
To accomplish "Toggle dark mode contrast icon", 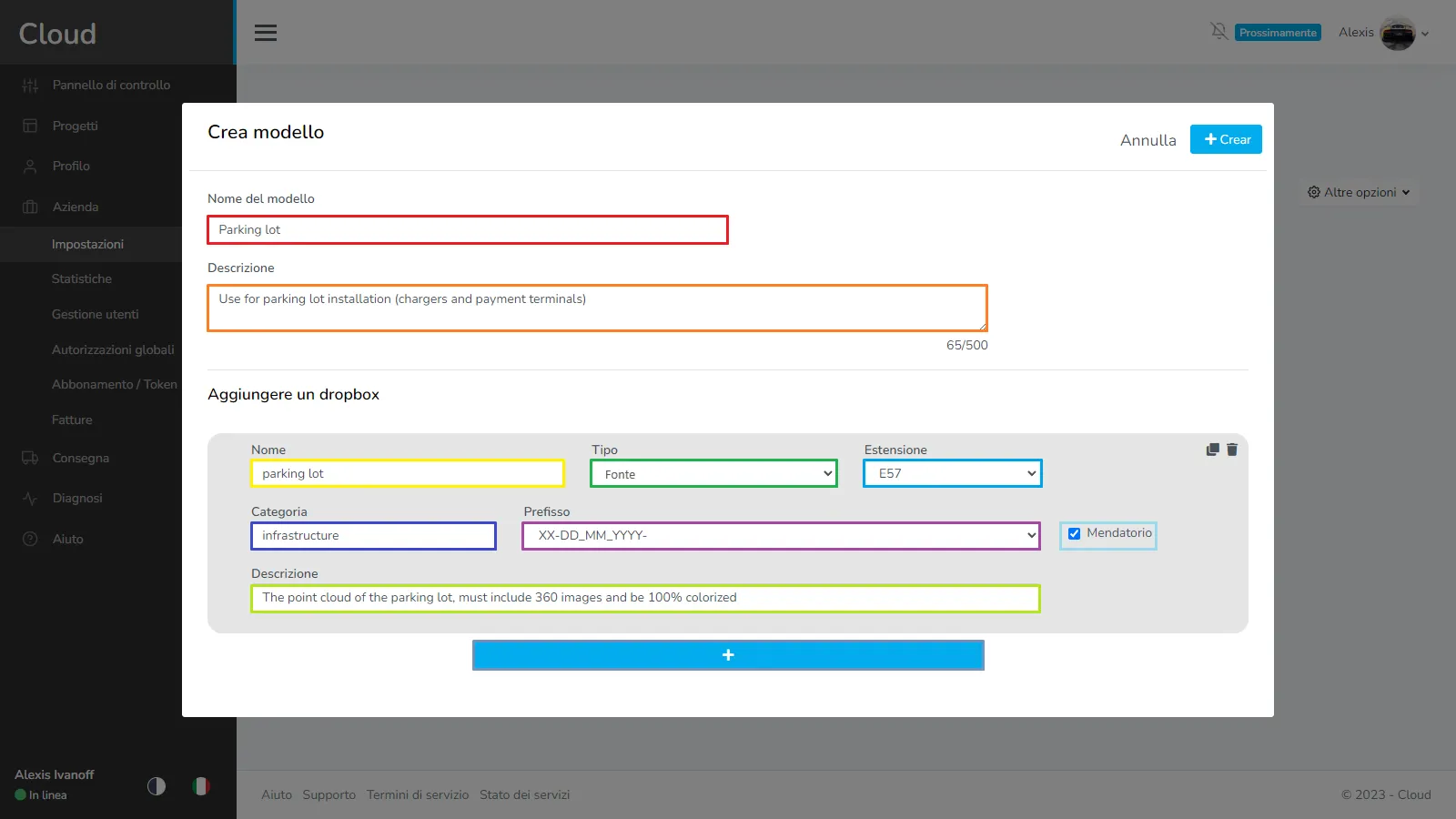I will pyautogui.click(x=157, y=786).
